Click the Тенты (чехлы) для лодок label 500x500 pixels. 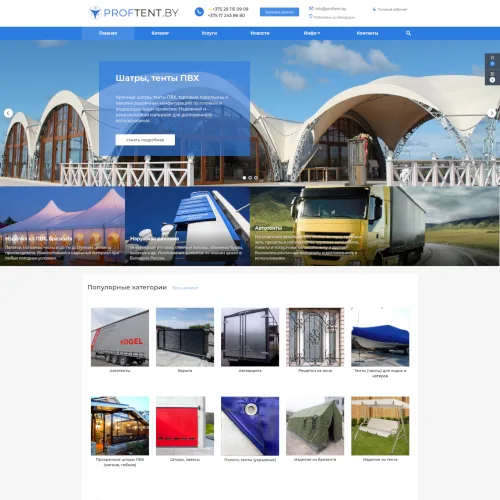pos(380,373)
